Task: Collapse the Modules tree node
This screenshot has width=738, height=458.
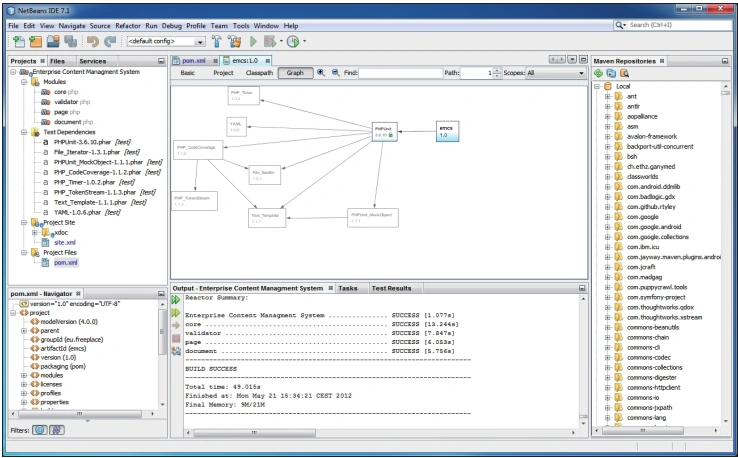Action: [x=24, y=82]
